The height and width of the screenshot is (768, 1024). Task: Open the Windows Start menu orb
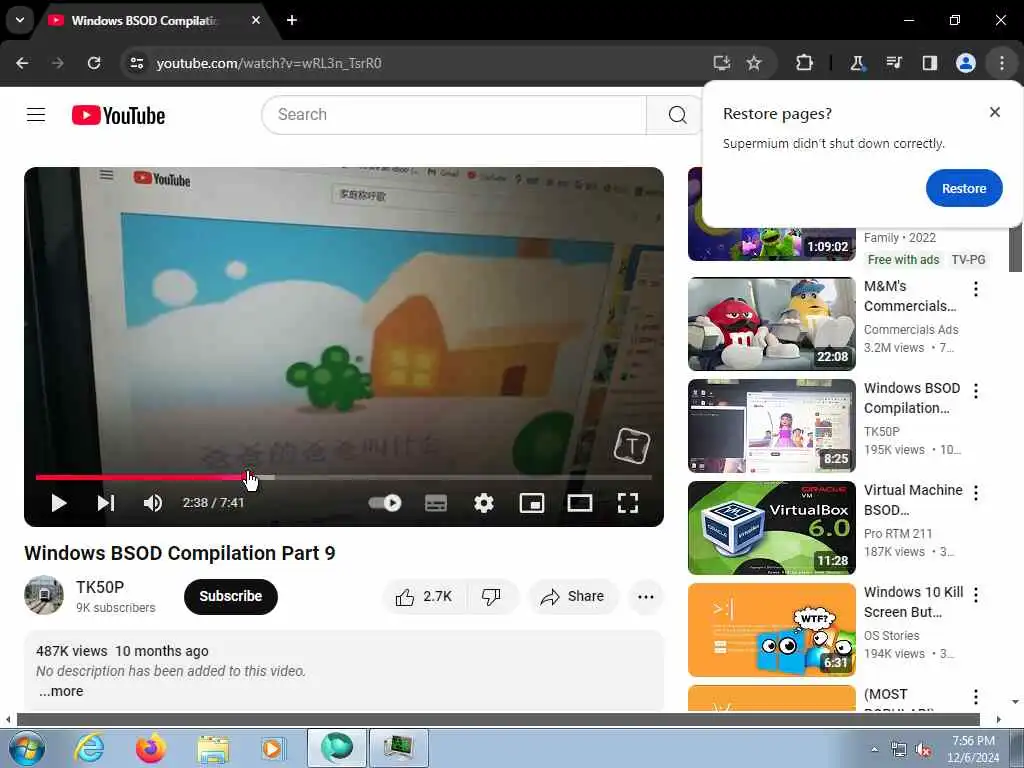tap(27, 748)
